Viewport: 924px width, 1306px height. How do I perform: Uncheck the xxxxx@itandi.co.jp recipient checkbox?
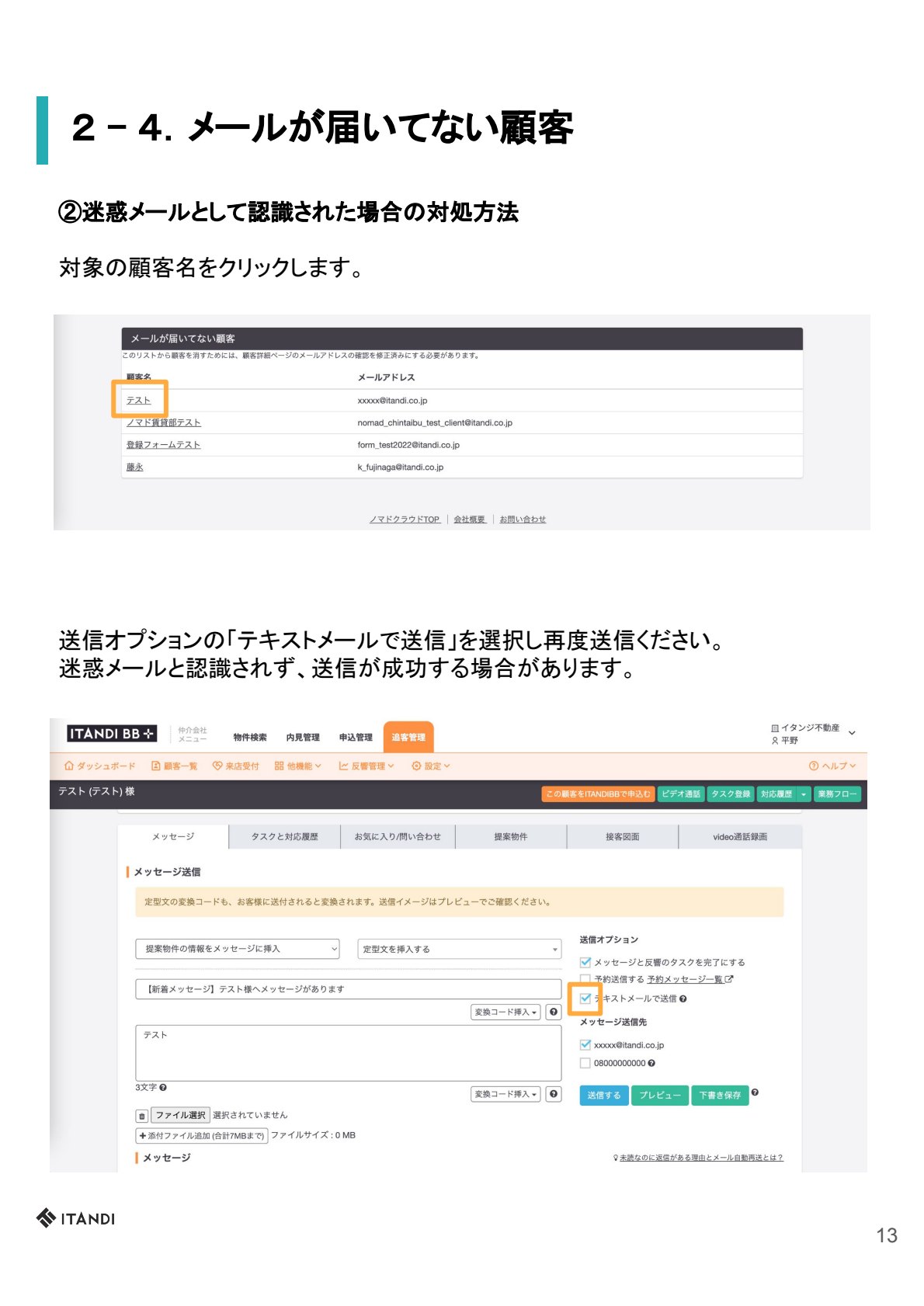(585, 1044)
